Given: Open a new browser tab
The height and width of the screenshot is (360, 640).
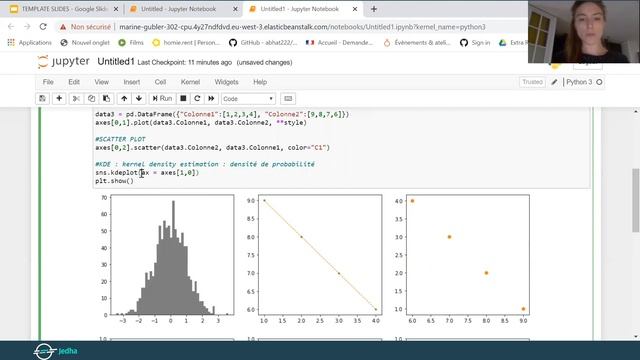Looking at the screenshot, I should pyautogui.click(x=374, y=9).
